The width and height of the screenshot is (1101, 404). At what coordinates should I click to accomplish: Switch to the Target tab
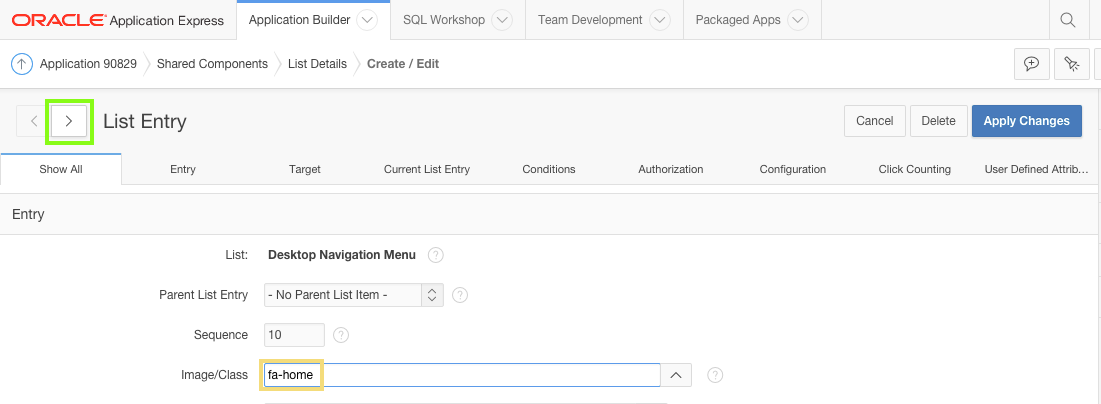coord(305,170)
